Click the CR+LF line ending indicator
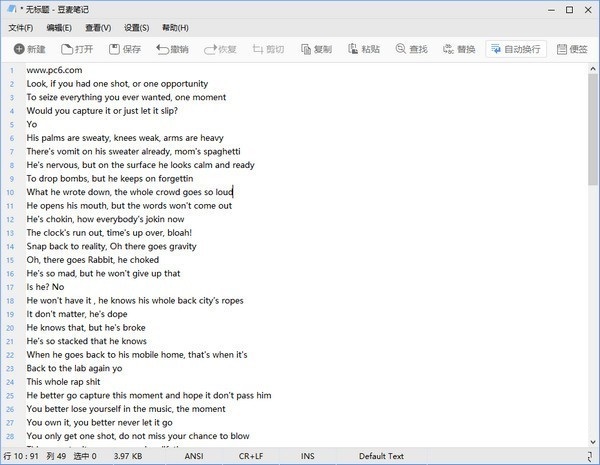Image resolution: width=600 pixels, height=465 pixels. tap(251, 456)
